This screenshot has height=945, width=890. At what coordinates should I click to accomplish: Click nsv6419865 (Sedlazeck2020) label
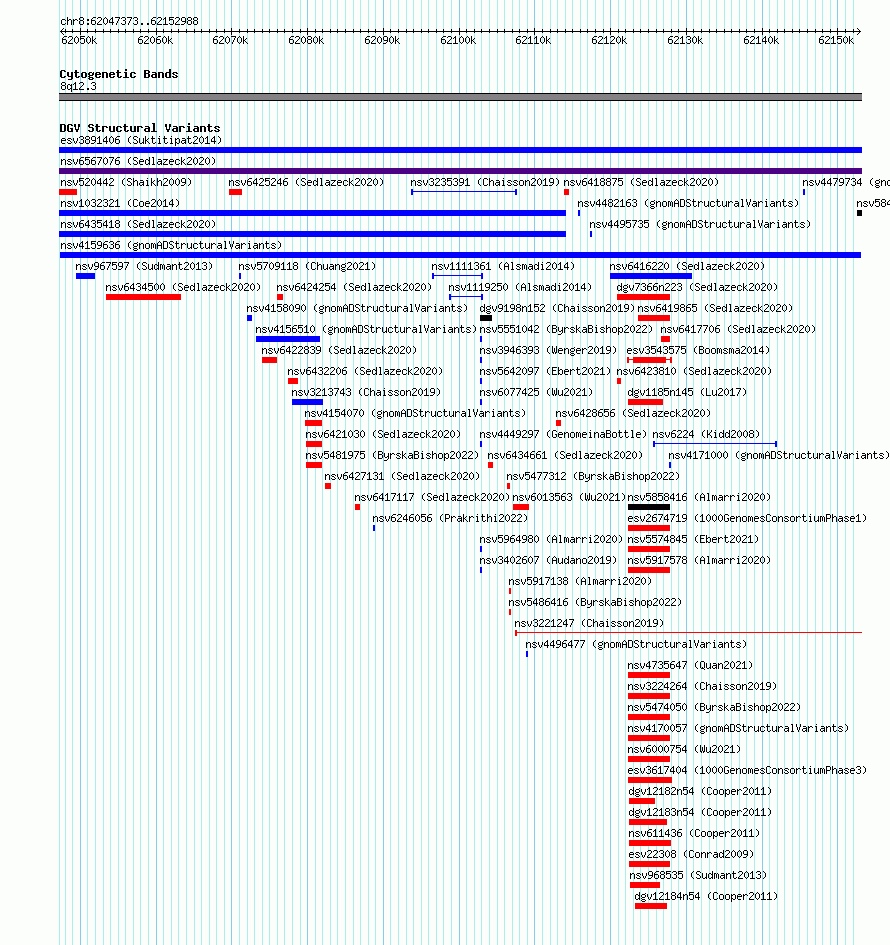click(x=715, y=309)
